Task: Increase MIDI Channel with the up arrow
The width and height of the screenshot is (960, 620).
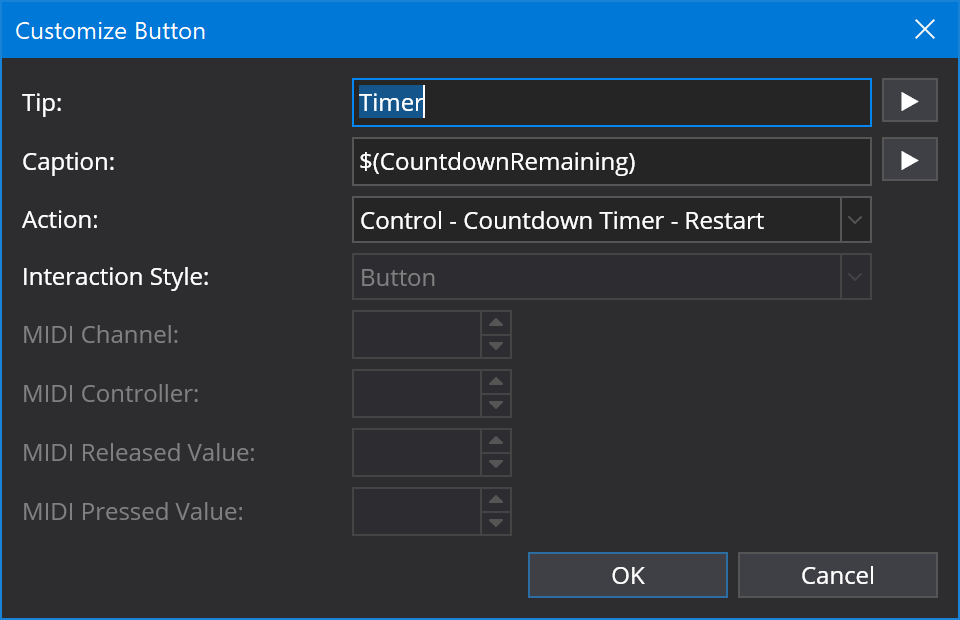Action: 497,324
